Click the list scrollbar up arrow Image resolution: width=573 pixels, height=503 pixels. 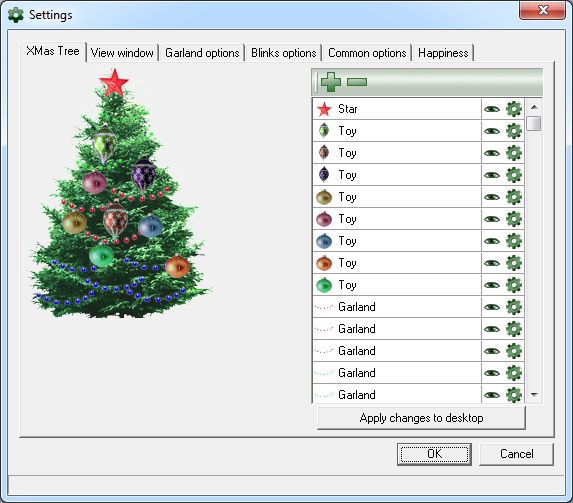[x=534, y=107]
